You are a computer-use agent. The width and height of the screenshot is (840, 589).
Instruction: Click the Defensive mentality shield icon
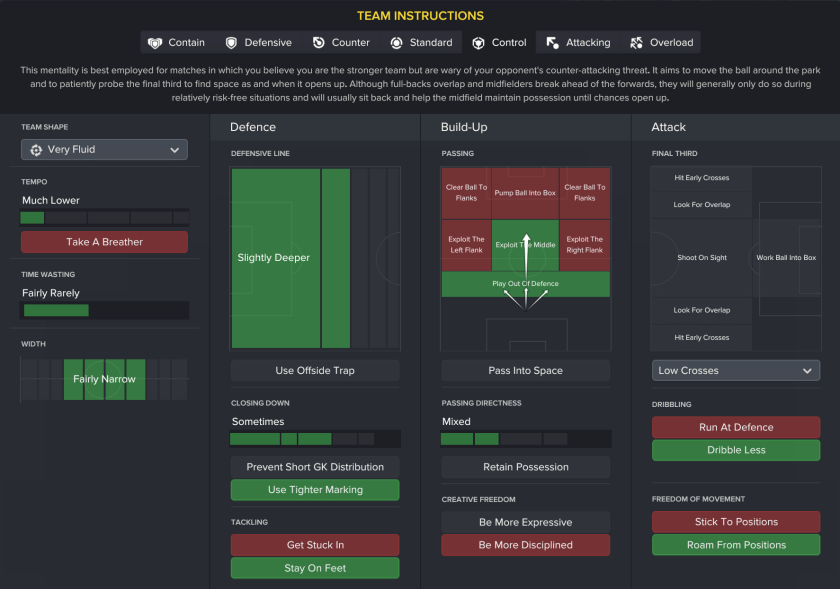[231, 43]
